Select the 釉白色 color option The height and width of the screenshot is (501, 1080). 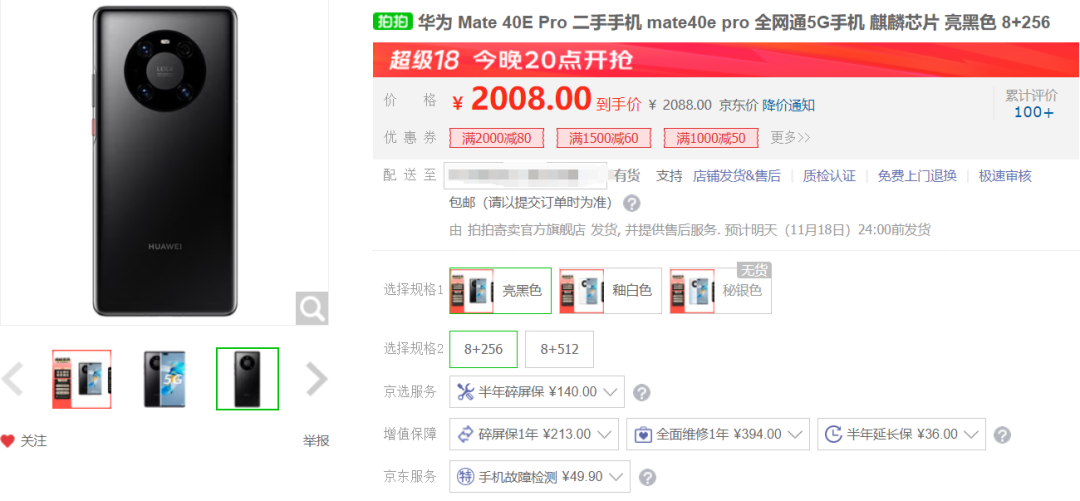click(x=610, y=291)
